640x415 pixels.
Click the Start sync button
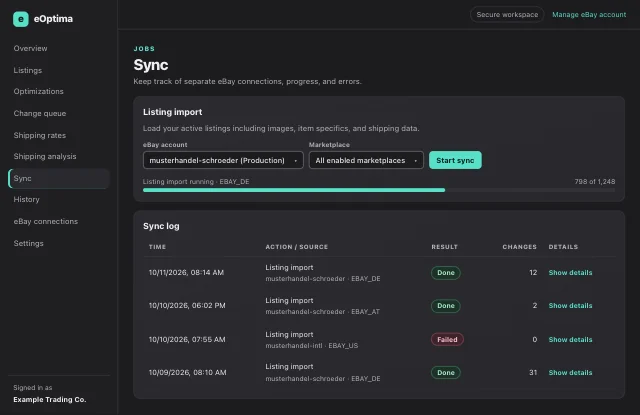coord(455,160)
